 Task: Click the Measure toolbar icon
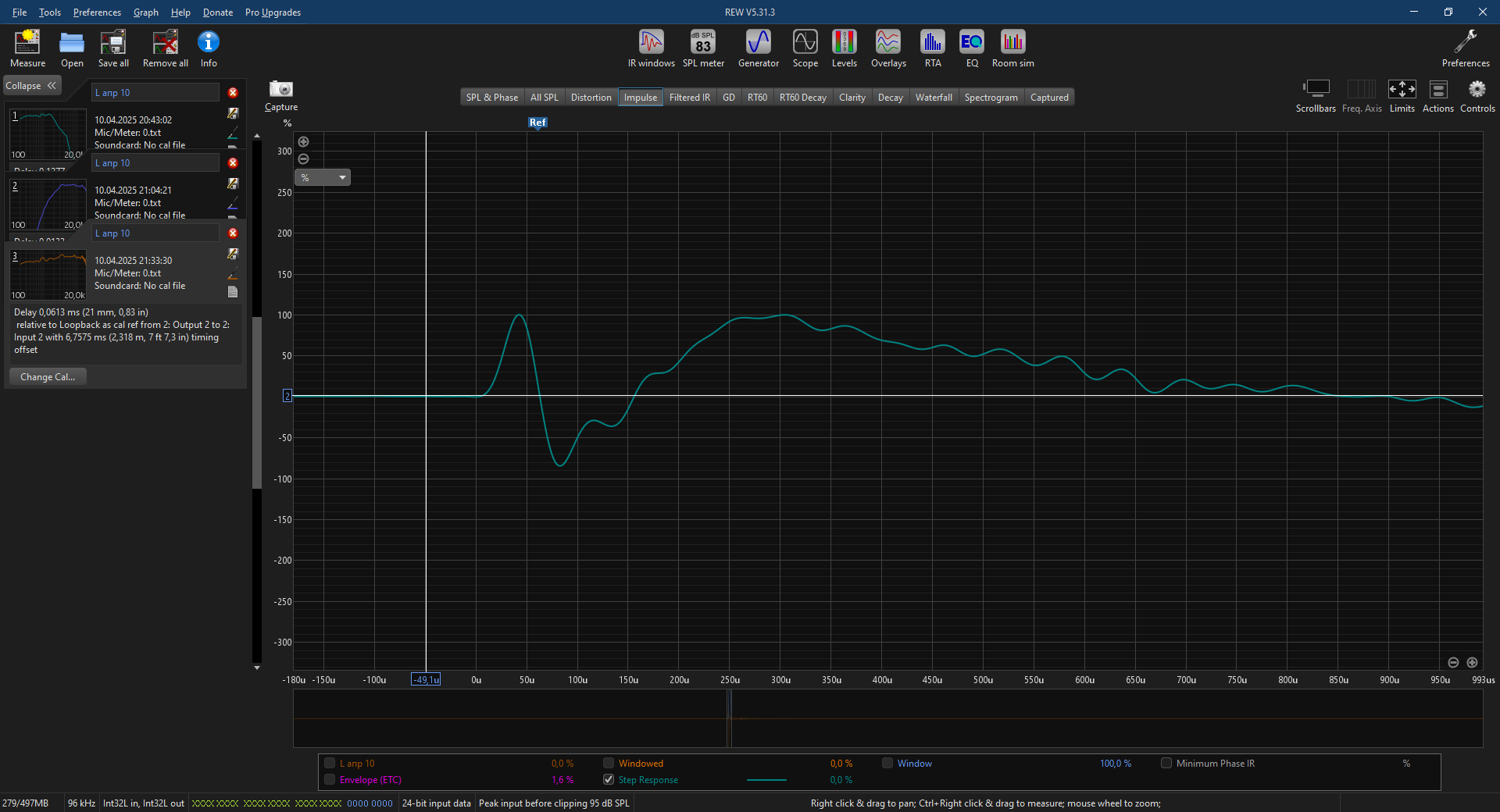[x=27, y=48]
